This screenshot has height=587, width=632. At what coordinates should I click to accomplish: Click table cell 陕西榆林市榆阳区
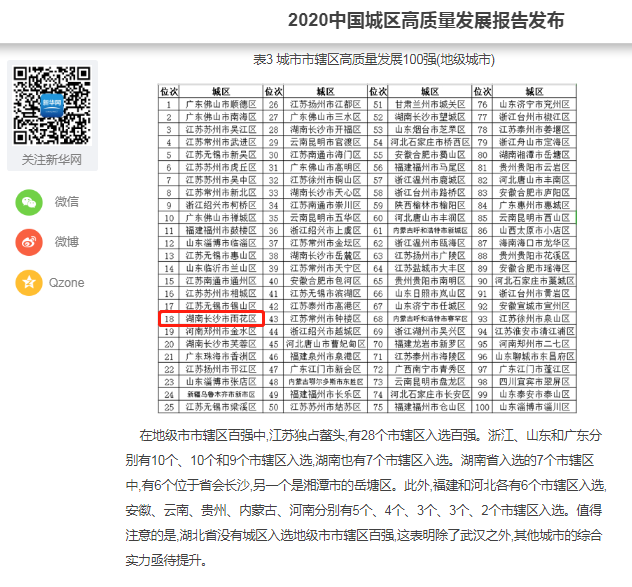click(430, 205)
